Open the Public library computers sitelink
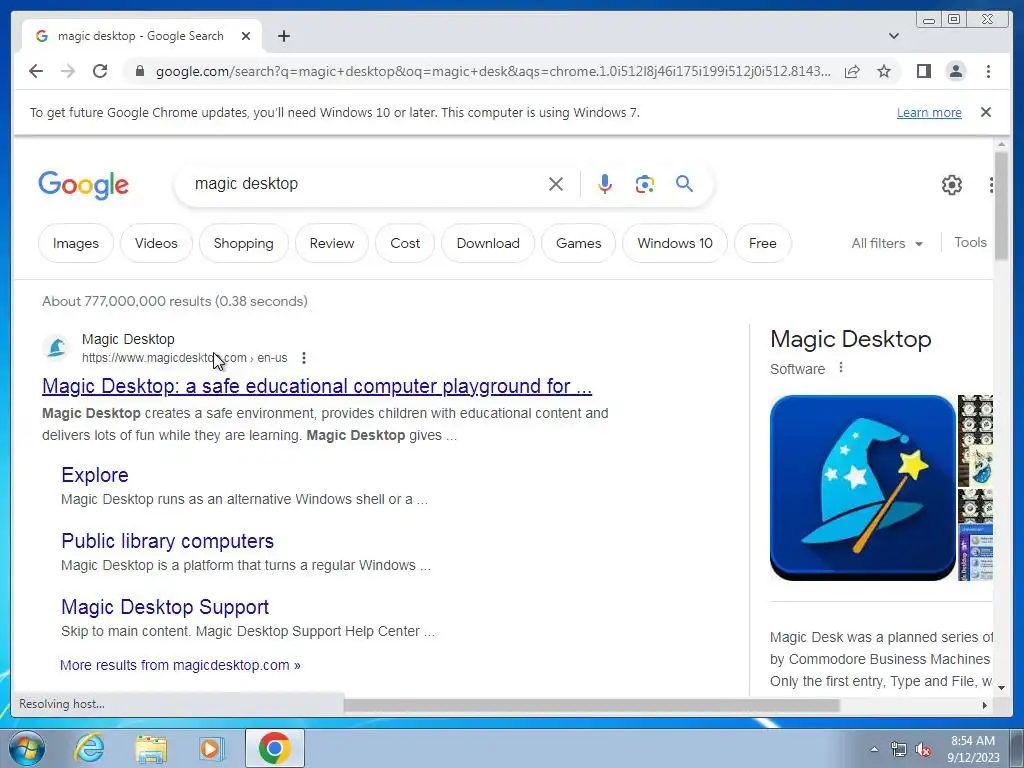This screenshot has height=768, width=1024. pyautogui.click(x=167, y=541)
